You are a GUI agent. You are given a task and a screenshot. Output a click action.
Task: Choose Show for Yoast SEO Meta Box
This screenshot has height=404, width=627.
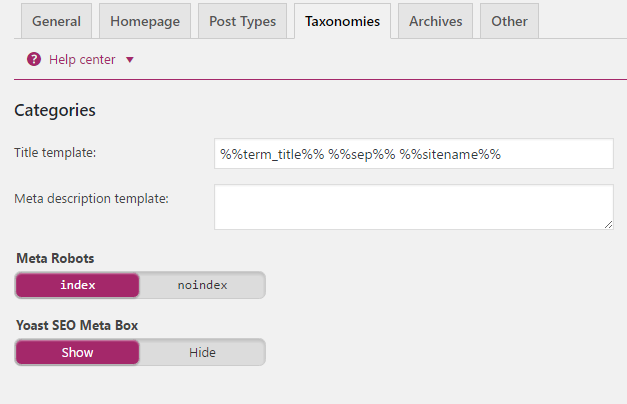click(78, 352)
